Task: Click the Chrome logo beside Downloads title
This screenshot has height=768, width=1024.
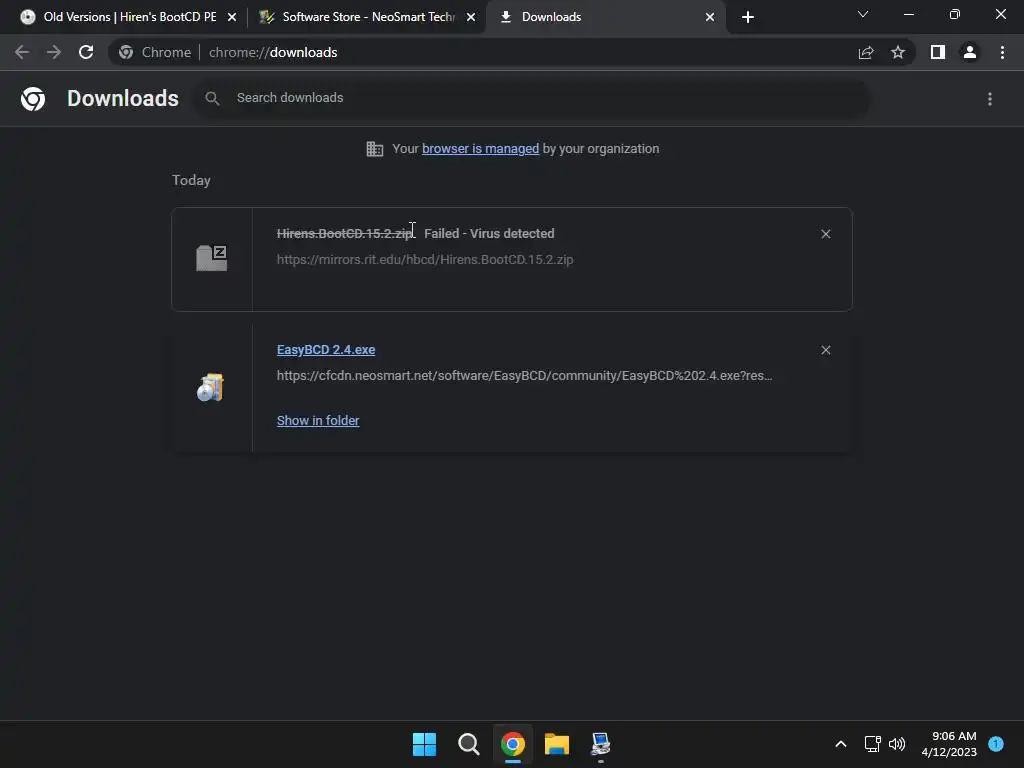Action: click(33, 99)
